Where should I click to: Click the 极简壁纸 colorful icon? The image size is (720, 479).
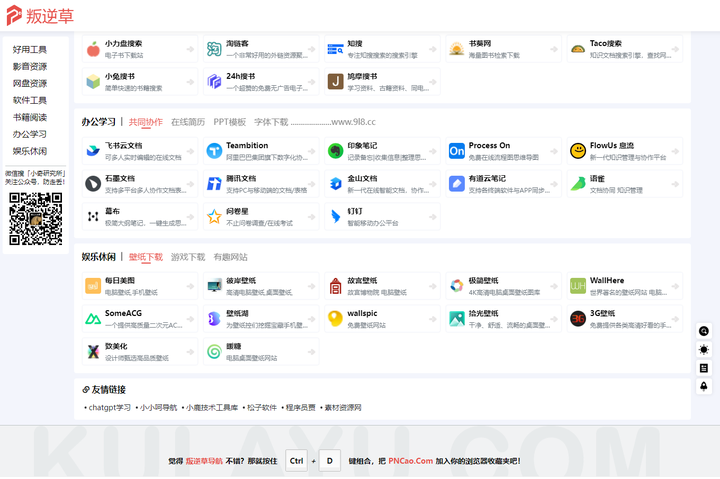pos(457,286)
